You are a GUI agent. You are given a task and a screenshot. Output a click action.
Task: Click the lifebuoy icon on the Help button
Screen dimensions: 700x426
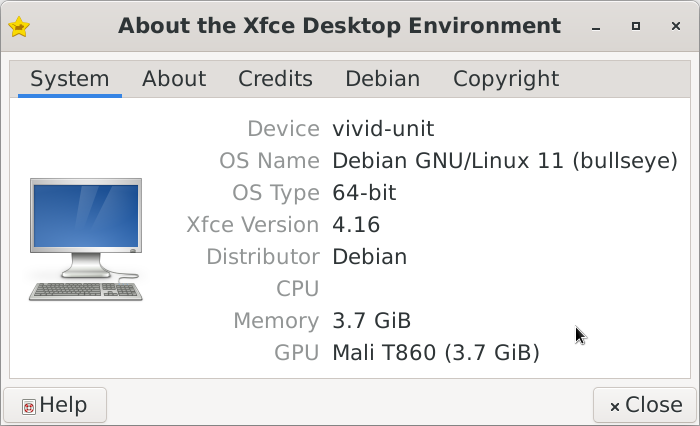tap(29, 406)
